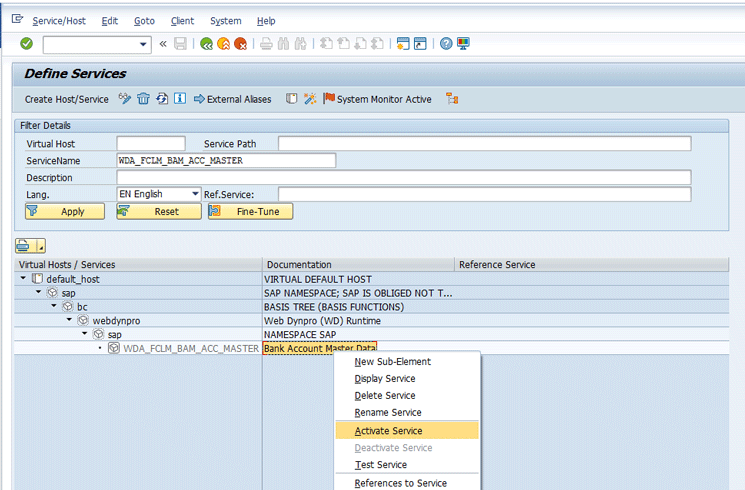Screen dimensions: 745x490
Task: Click the red Cancel icon in toolbar
Action: (x=241, y=44)
